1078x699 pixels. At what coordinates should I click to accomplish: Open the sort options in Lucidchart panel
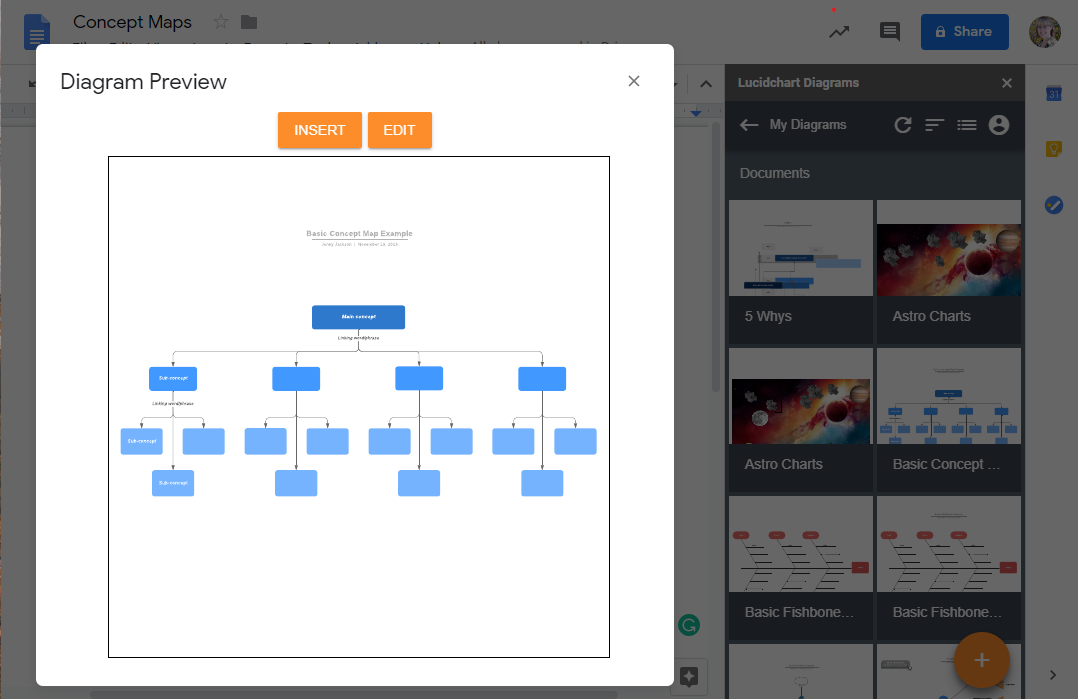pos(934,125)
